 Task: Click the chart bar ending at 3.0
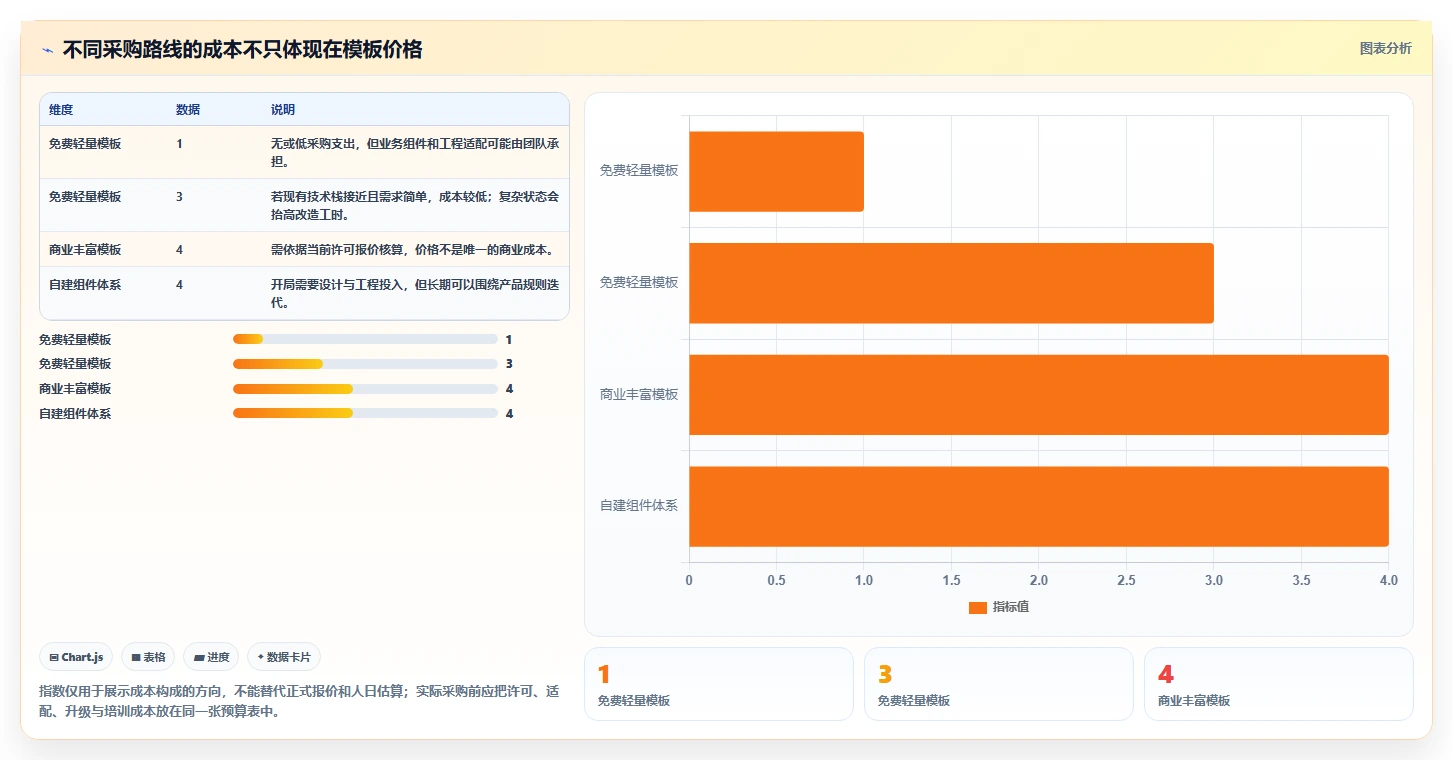click(951, 283)
